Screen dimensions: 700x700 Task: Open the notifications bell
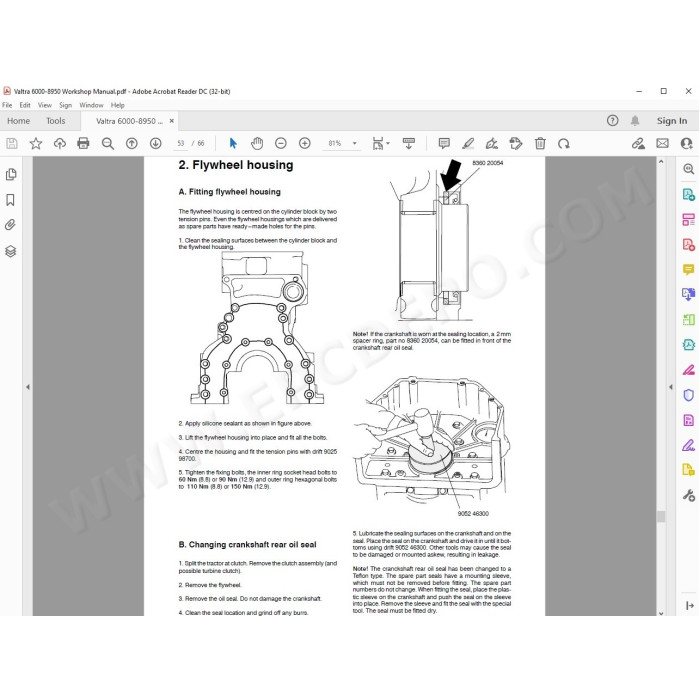tap(635, 121)
